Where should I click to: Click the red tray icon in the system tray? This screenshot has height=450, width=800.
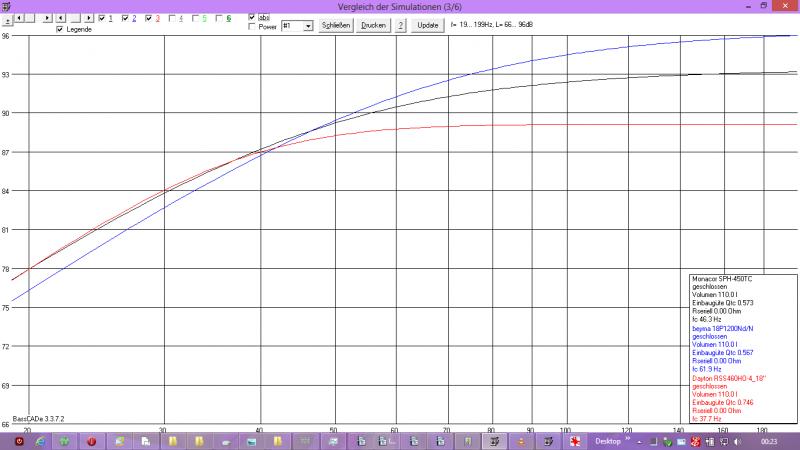(x=695, y=442)
